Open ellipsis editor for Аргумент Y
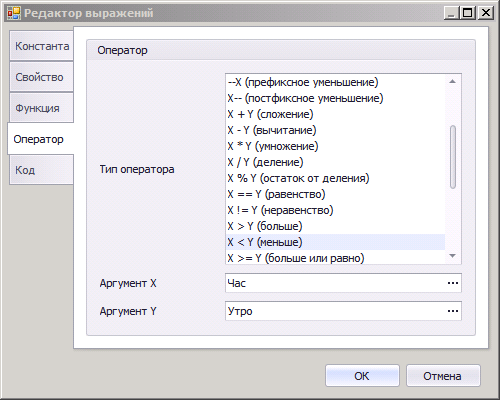 pyautogui.click(x=453, y=311)
